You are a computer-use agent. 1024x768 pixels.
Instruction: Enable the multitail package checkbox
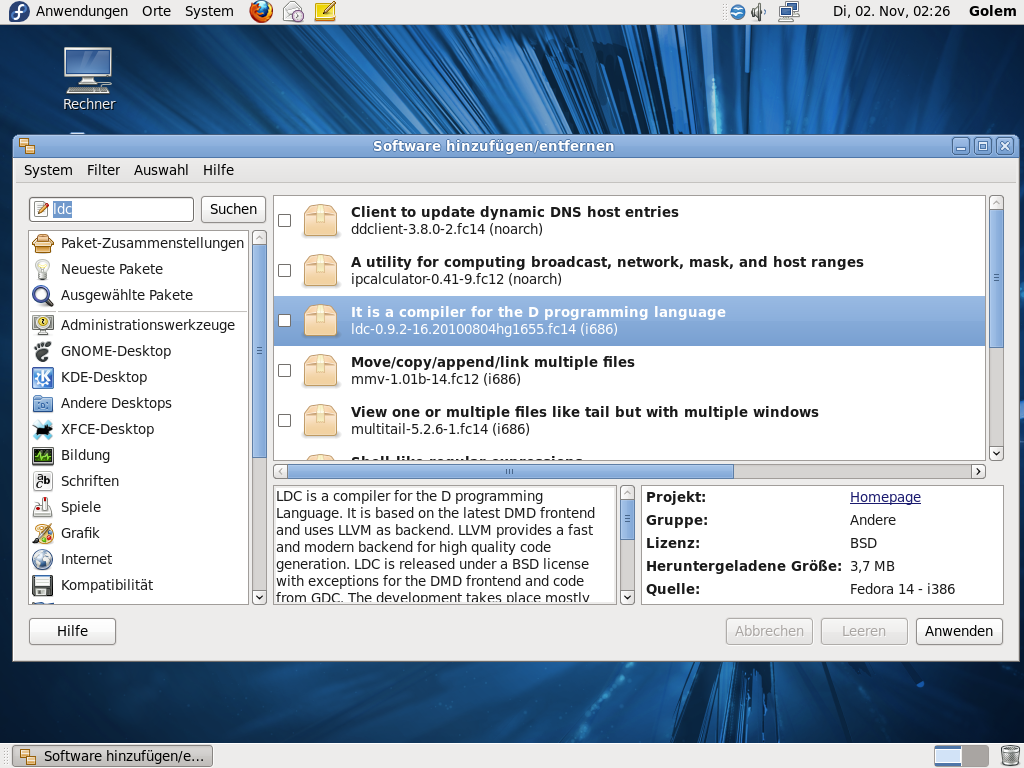point(285,420)
